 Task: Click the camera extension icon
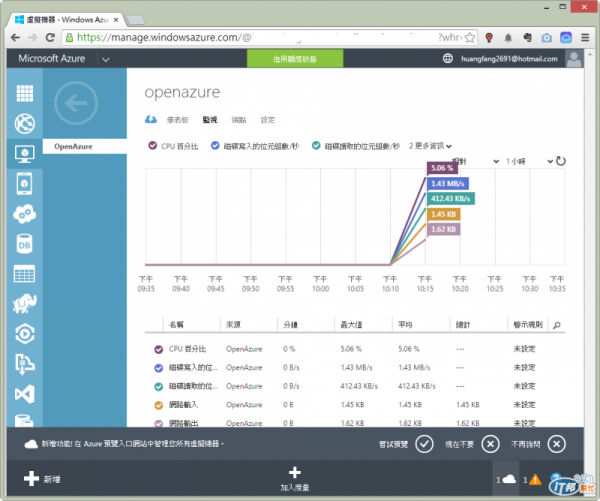point(546,38)
